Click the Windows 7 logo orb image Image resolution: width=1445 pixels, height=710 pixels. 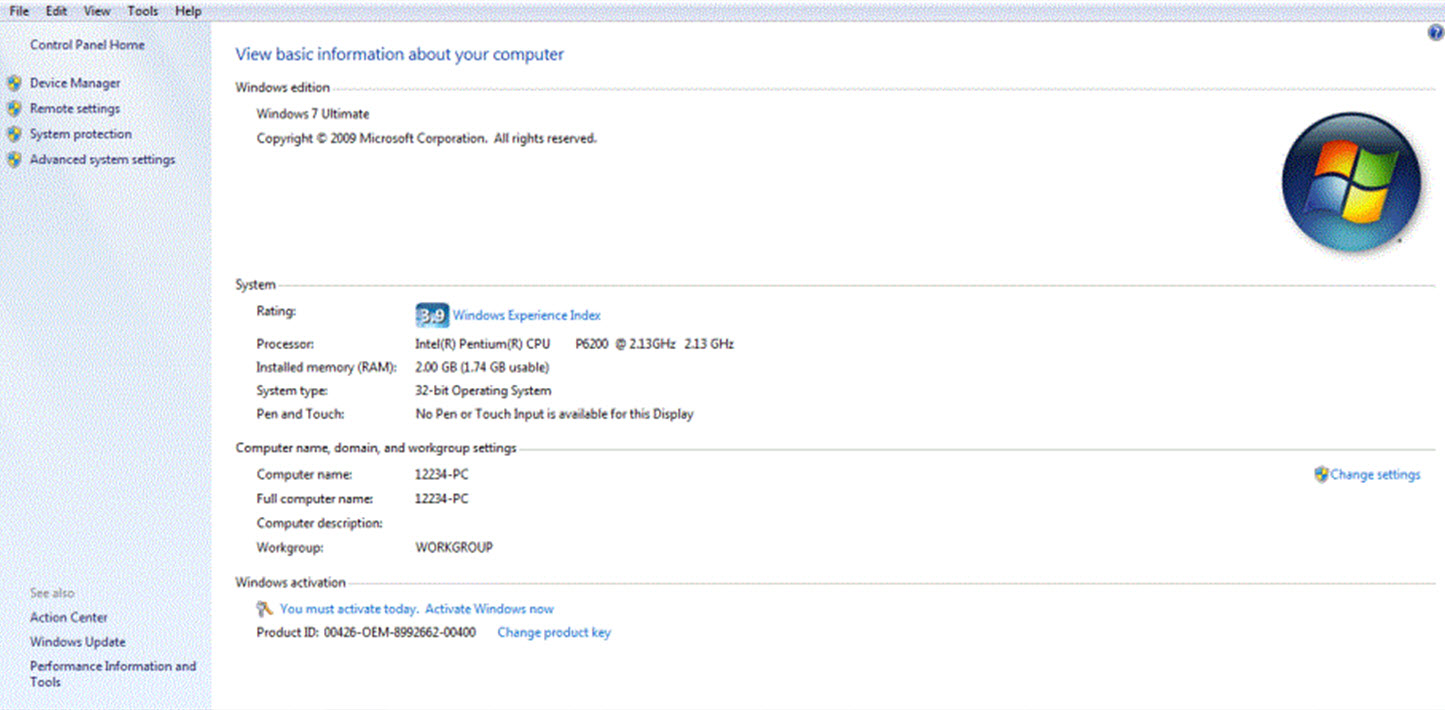(1350, 182)
